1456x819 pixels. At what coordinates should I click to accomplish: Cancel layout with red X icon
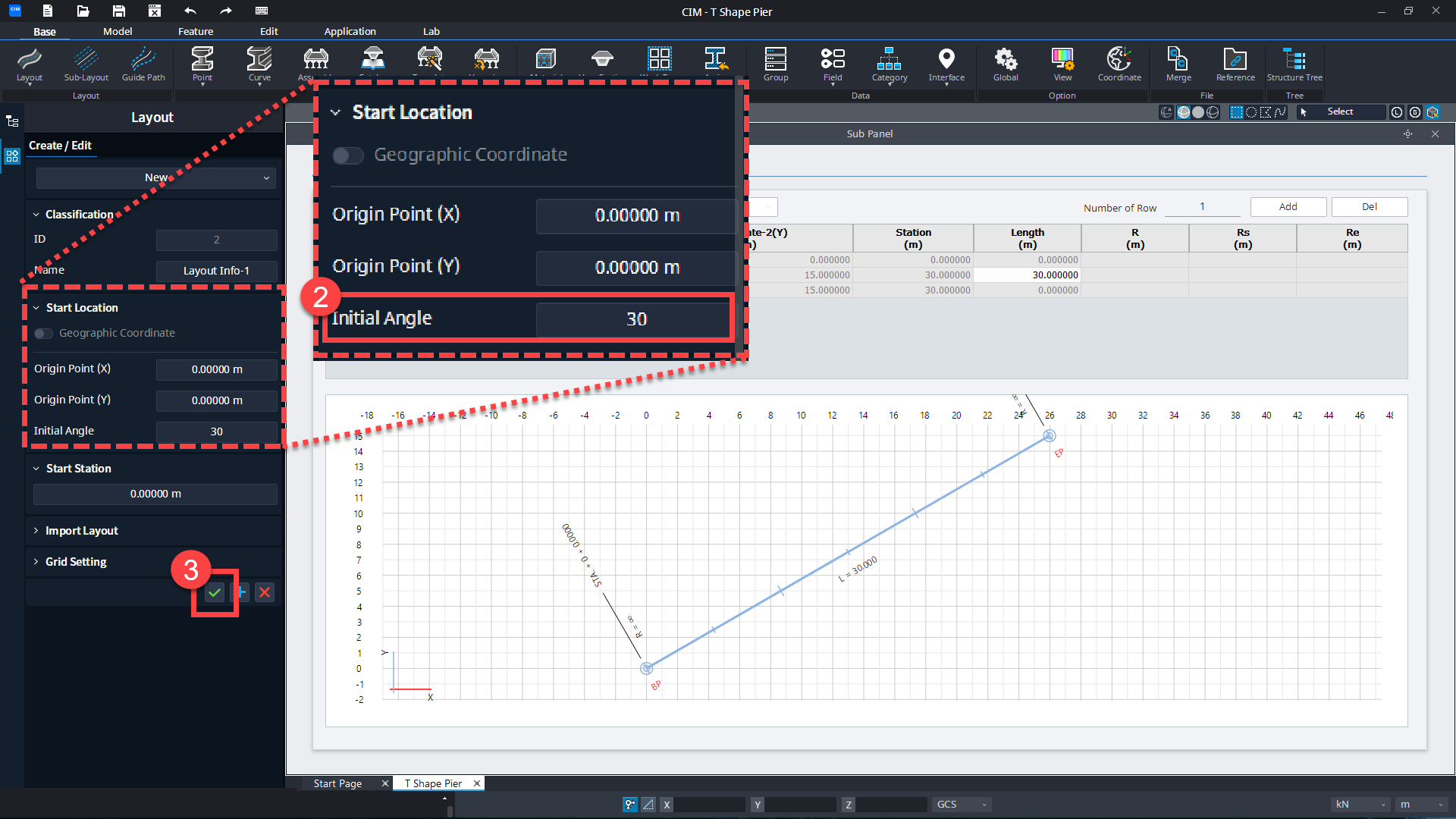[265, 593]
